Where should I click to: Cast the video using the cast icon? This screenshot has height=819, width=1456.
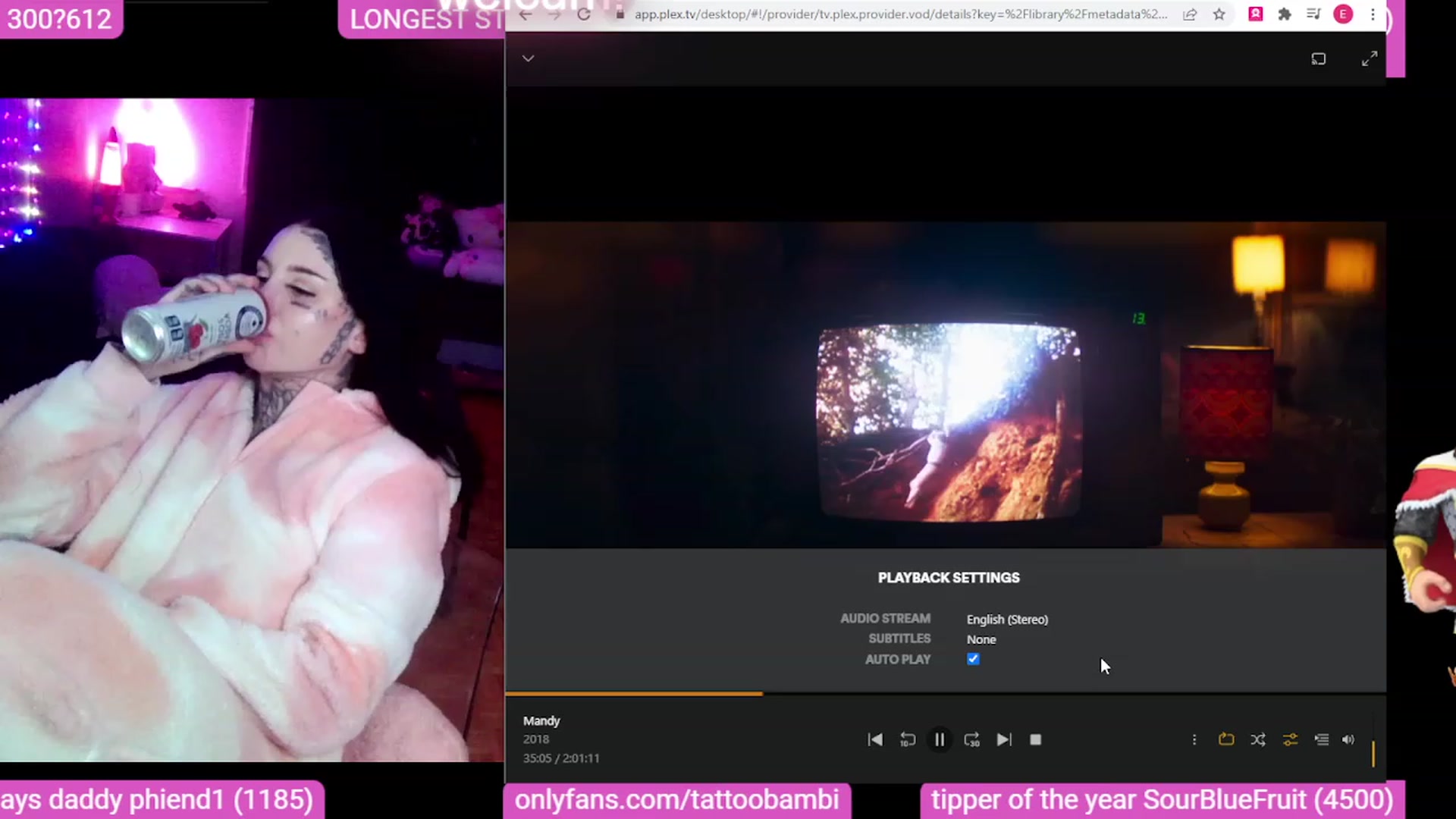(x=1318, y=58)
